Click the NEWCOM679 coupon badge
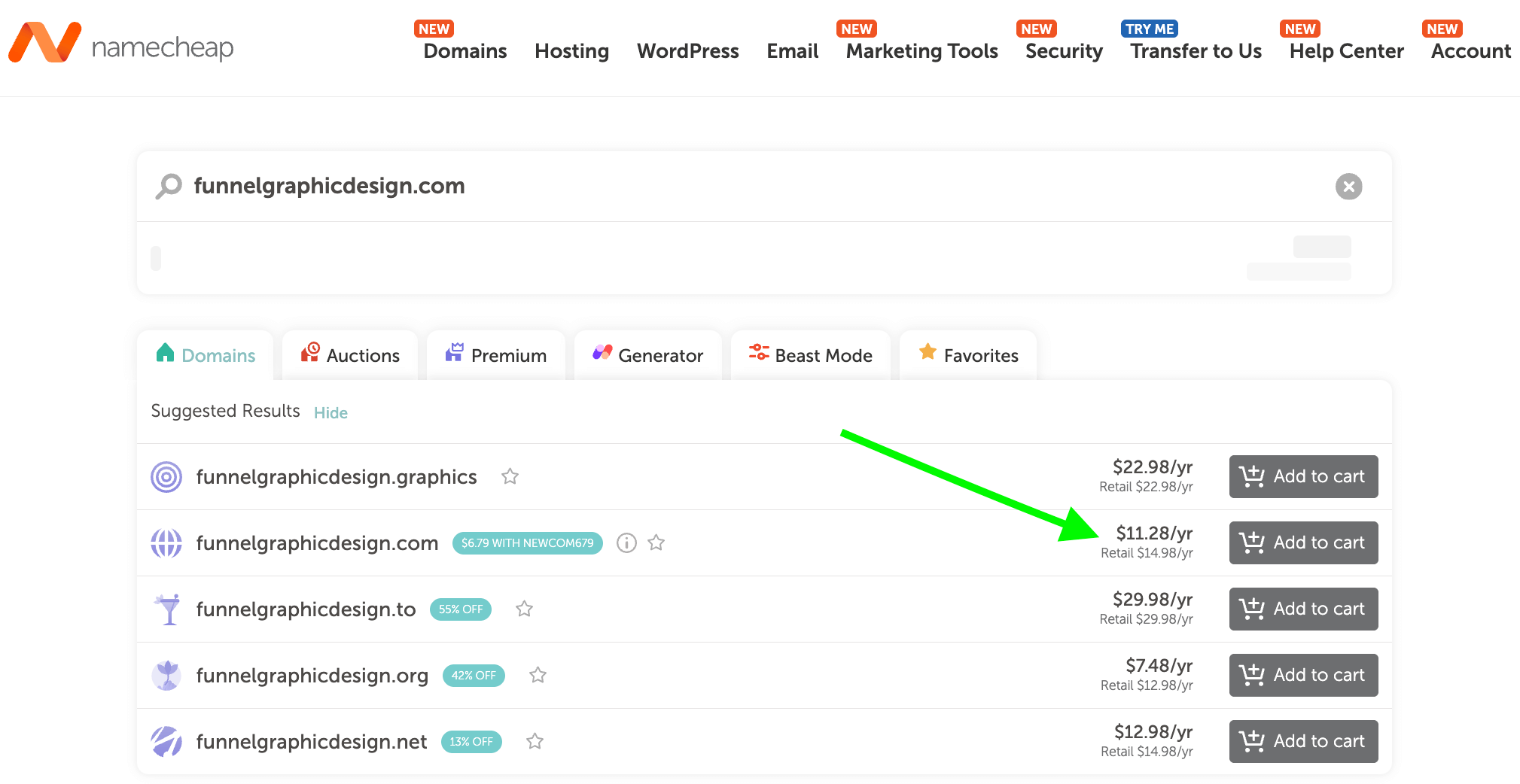 (527, 542)
